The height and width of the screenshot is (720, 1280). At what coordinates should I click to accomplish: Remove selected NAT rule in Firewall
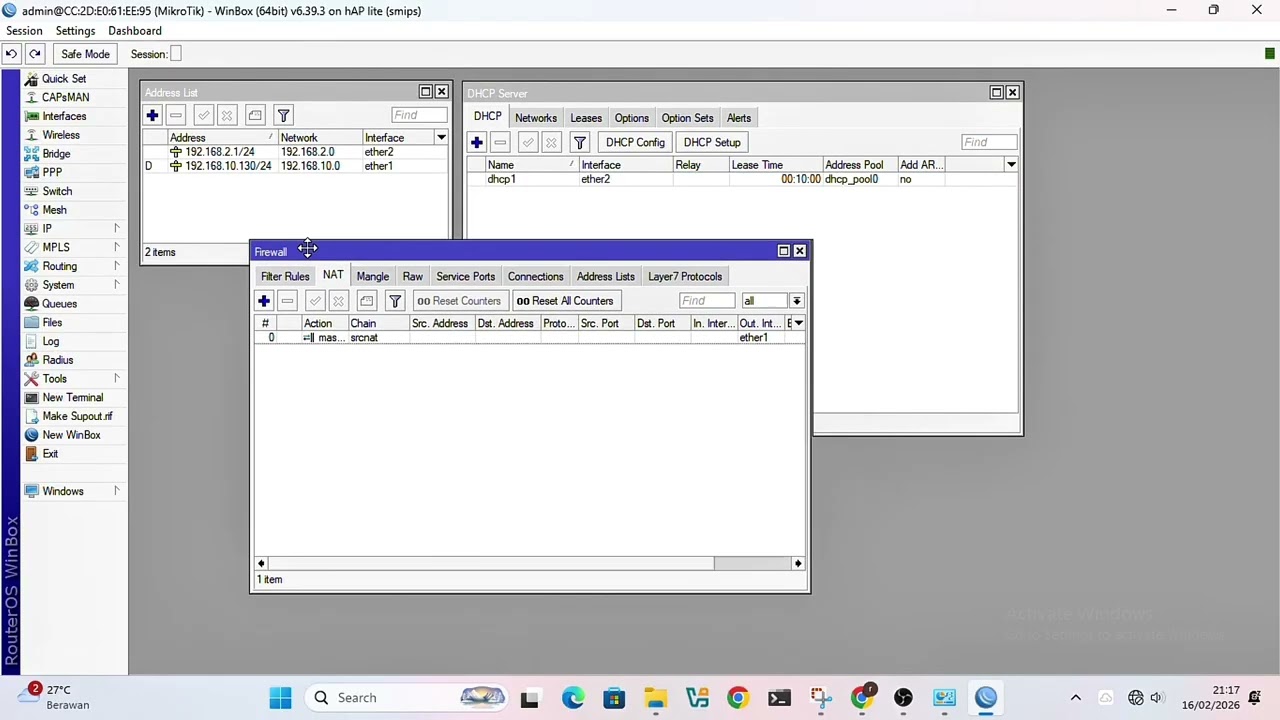tap(287, 301)
